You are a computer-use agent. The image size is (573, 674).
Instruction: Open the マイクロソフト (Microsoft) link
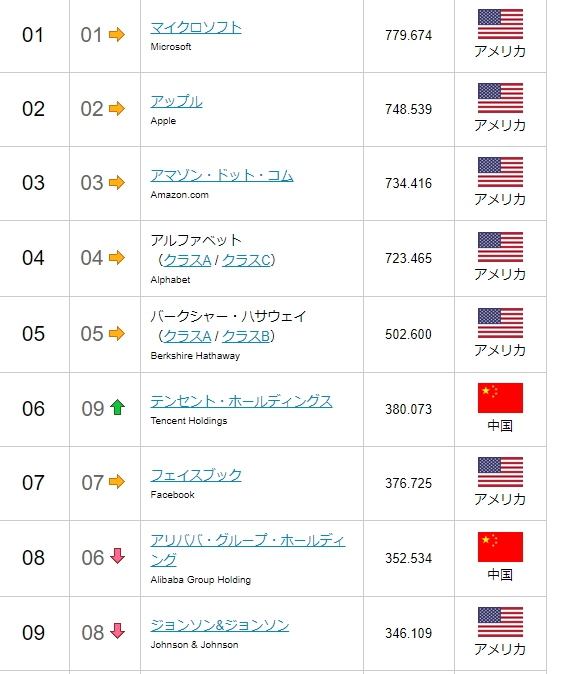click(x=196, y=28)
